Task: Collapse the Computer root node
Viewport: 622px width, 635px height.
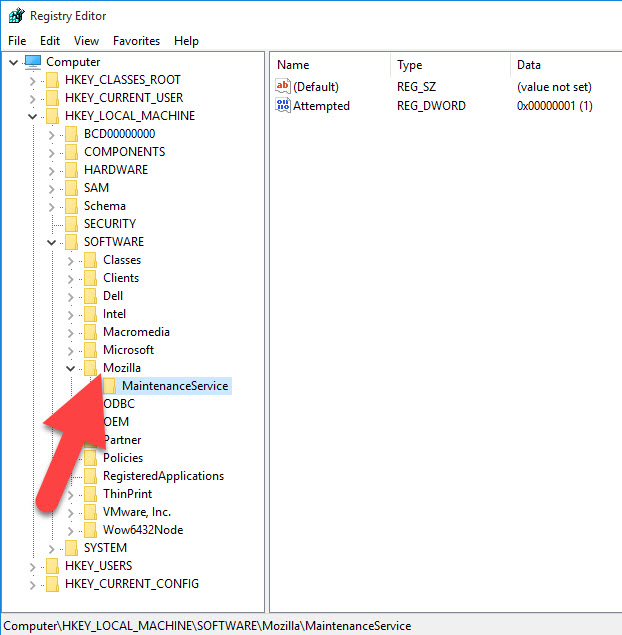Action: (13, 62)
